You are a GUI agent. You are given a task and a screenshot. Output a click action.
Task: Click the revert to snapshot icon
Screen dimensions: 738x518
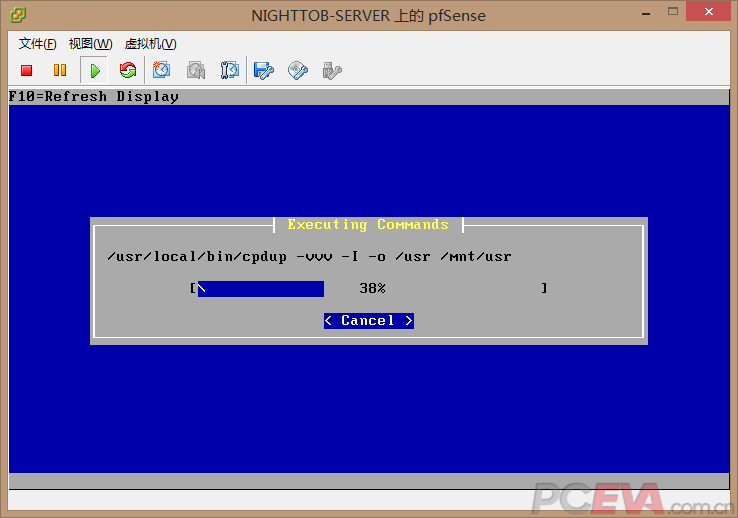click(196, 70)
